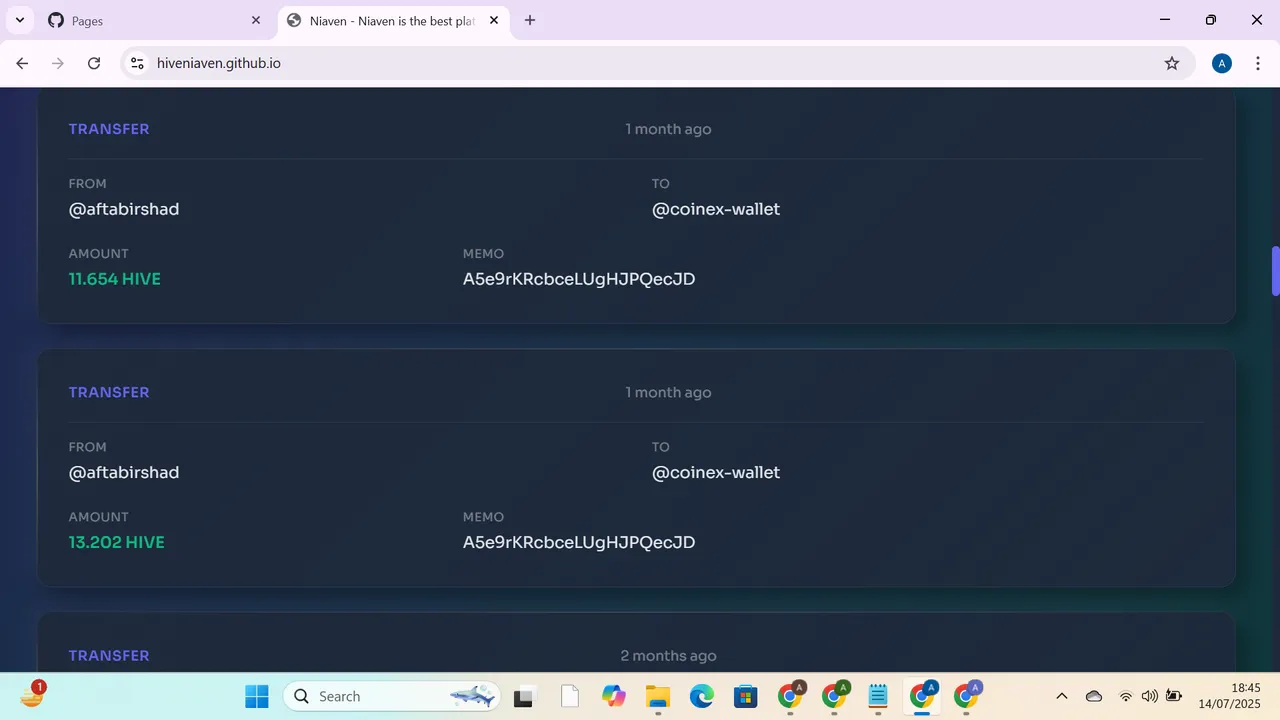
Task: Restore down the Chrome window
Action: click(x=1211, y=20)
